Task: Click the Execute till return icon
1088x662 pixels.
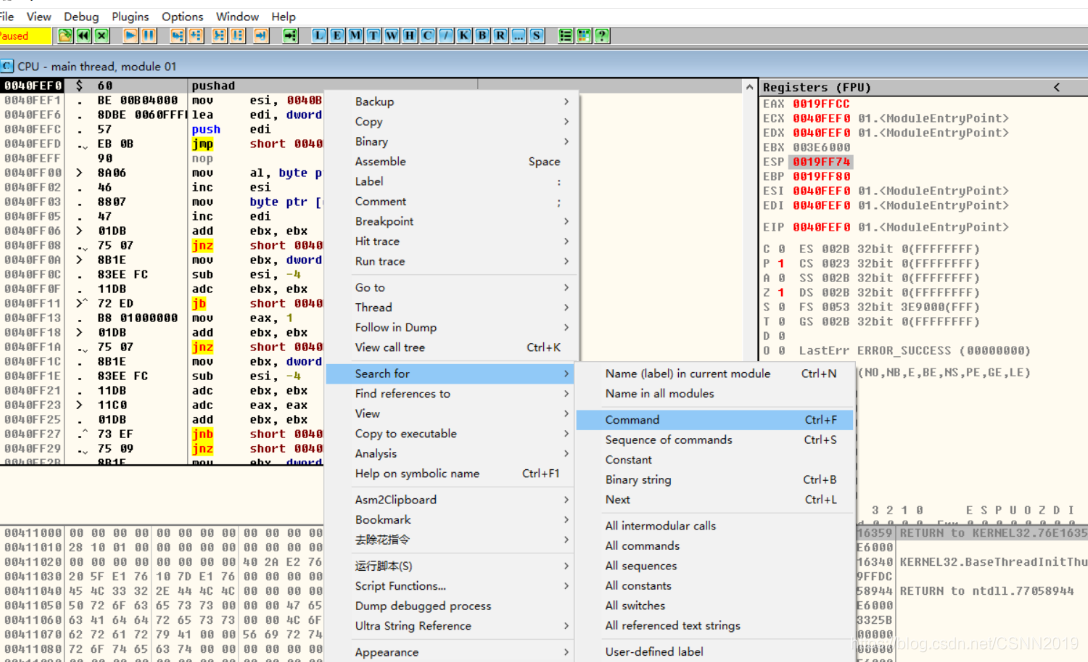Action: pyautogui.click(x=261, y=35)
